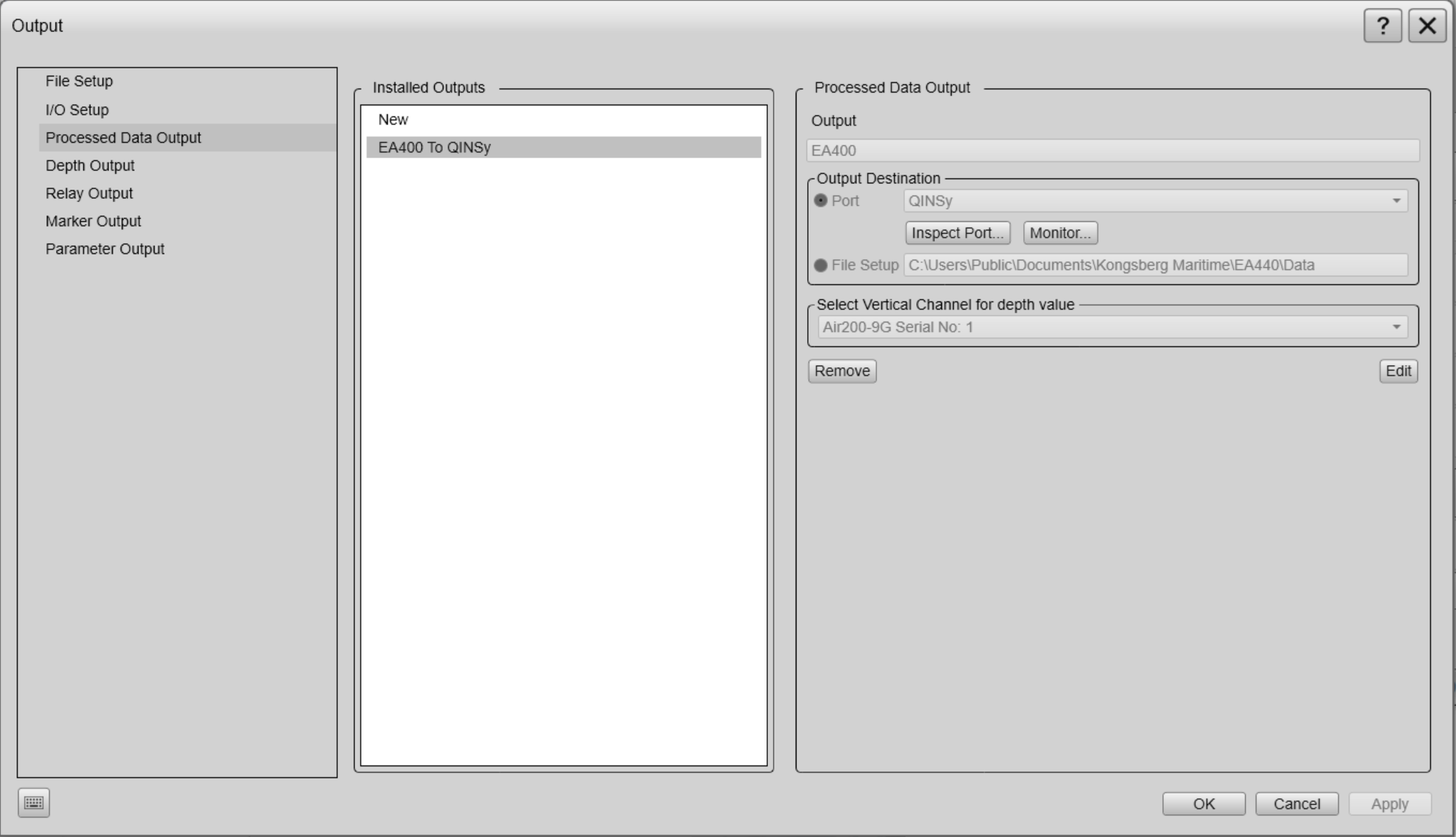This screenshot has width=1456, height=837.
Task: Open the Relay Output page
Action: [x=89, y=193]
